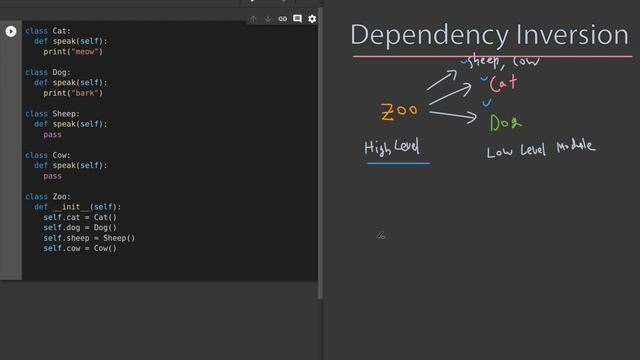Image resolution: width=640 pixels, height=360 pixels.
Task: Click the 'def speak(self):' line under class Dog
Action: point(71,83)
